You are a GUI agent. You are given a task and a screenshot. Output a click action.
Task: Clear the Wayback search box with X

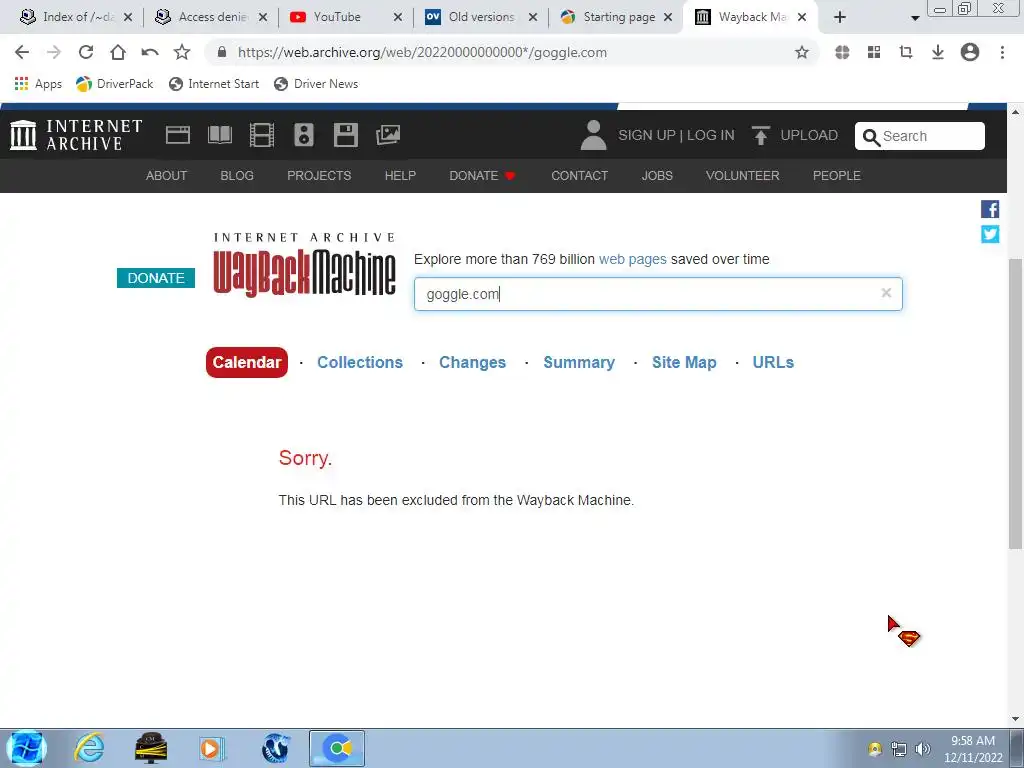click(x=886, y=293)
